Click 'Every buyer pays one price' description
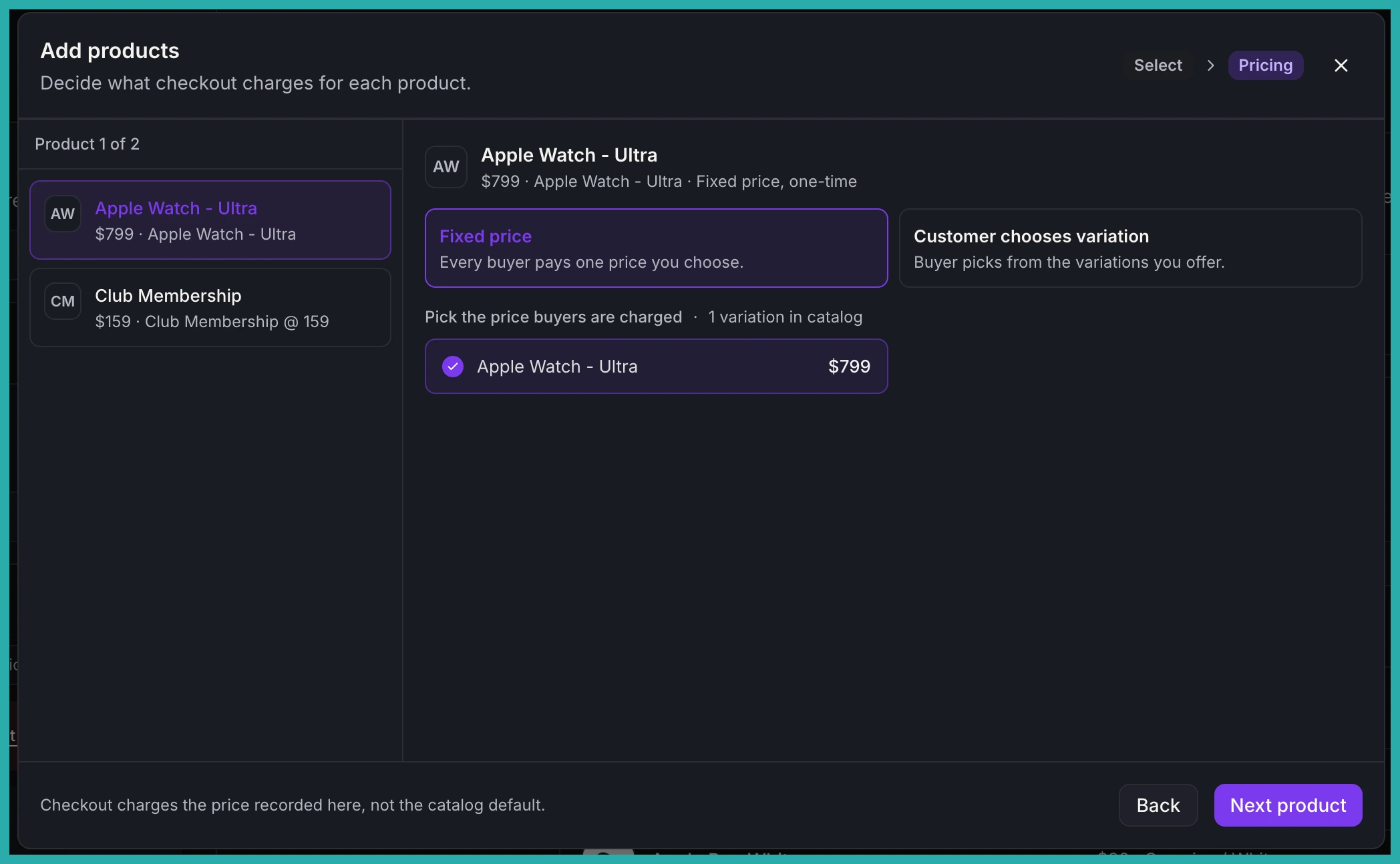1400x864 pixels. pyautogui.click(x=591, y=262)
